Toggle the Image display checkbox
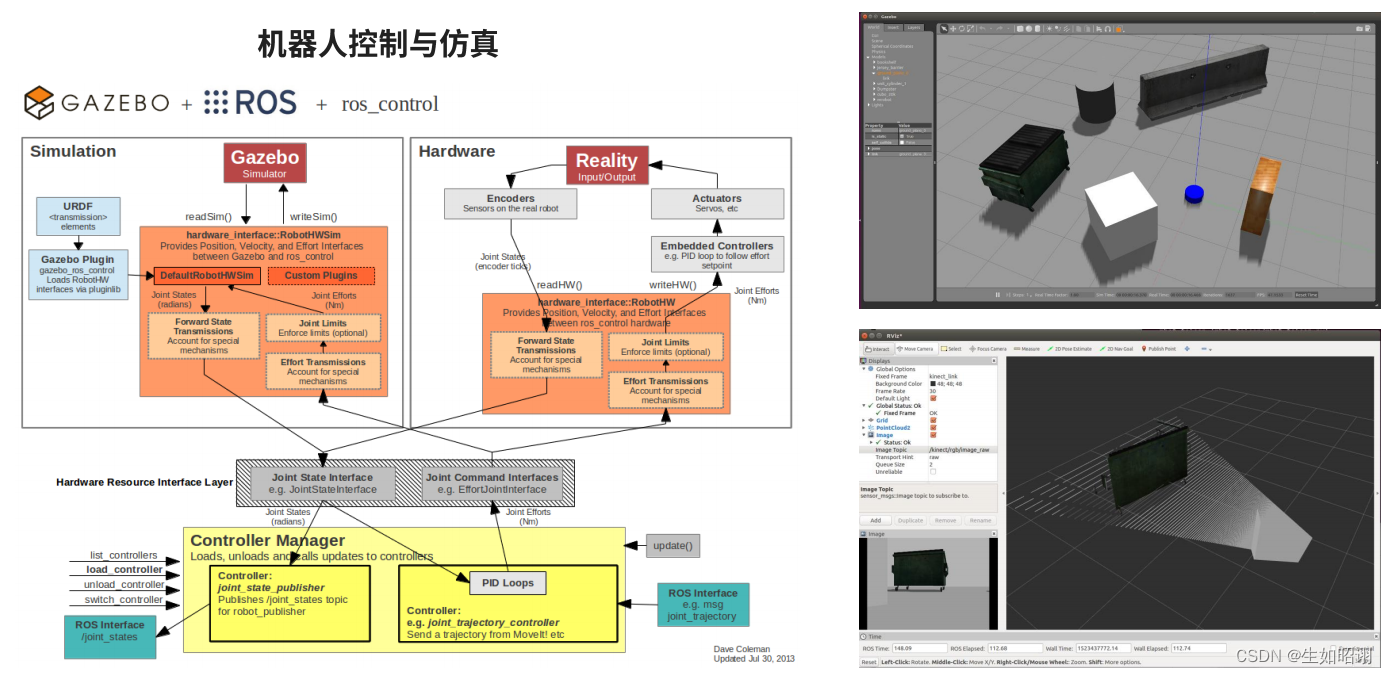 tap(933, 435)
